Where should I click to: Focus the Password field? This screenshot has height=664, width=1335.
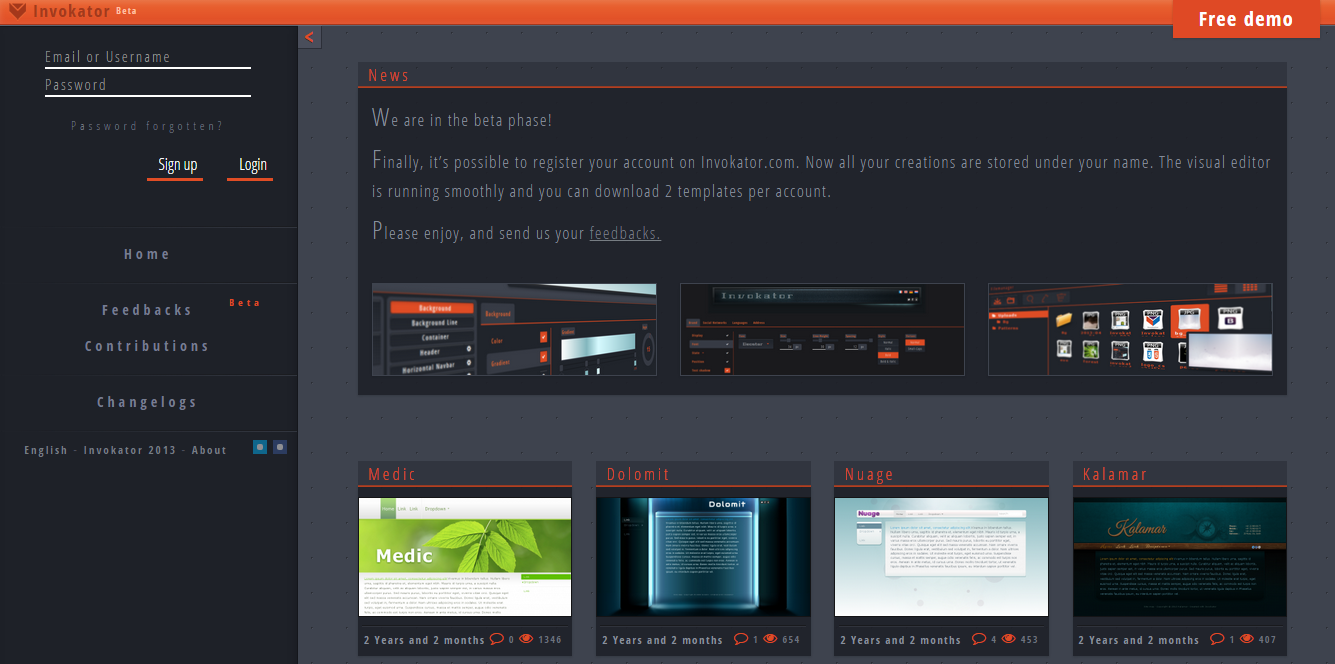click(x=148, y=85)
